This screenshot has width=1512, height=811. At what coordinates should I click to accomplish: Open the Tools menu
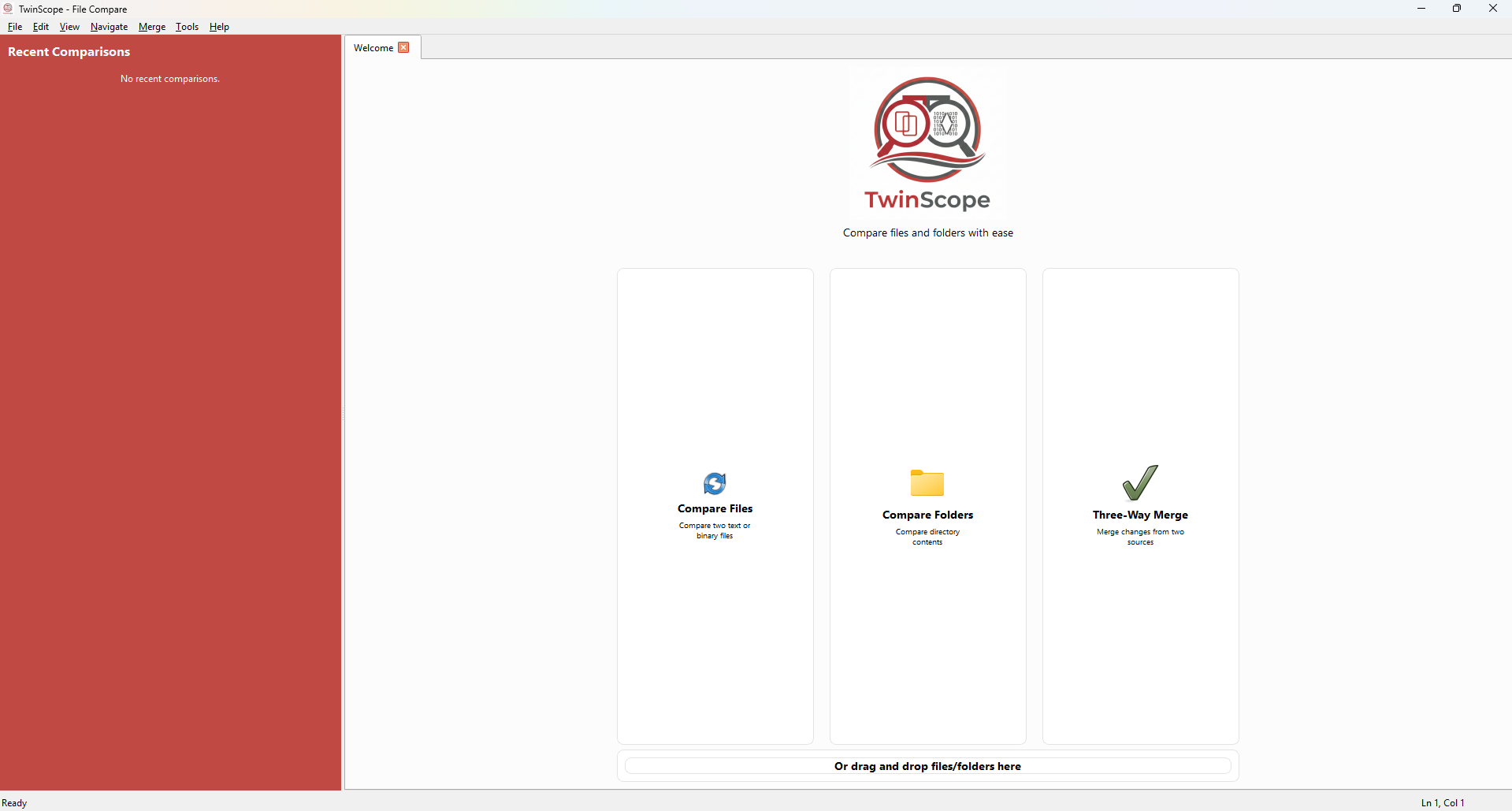click(x=187, y=27)
